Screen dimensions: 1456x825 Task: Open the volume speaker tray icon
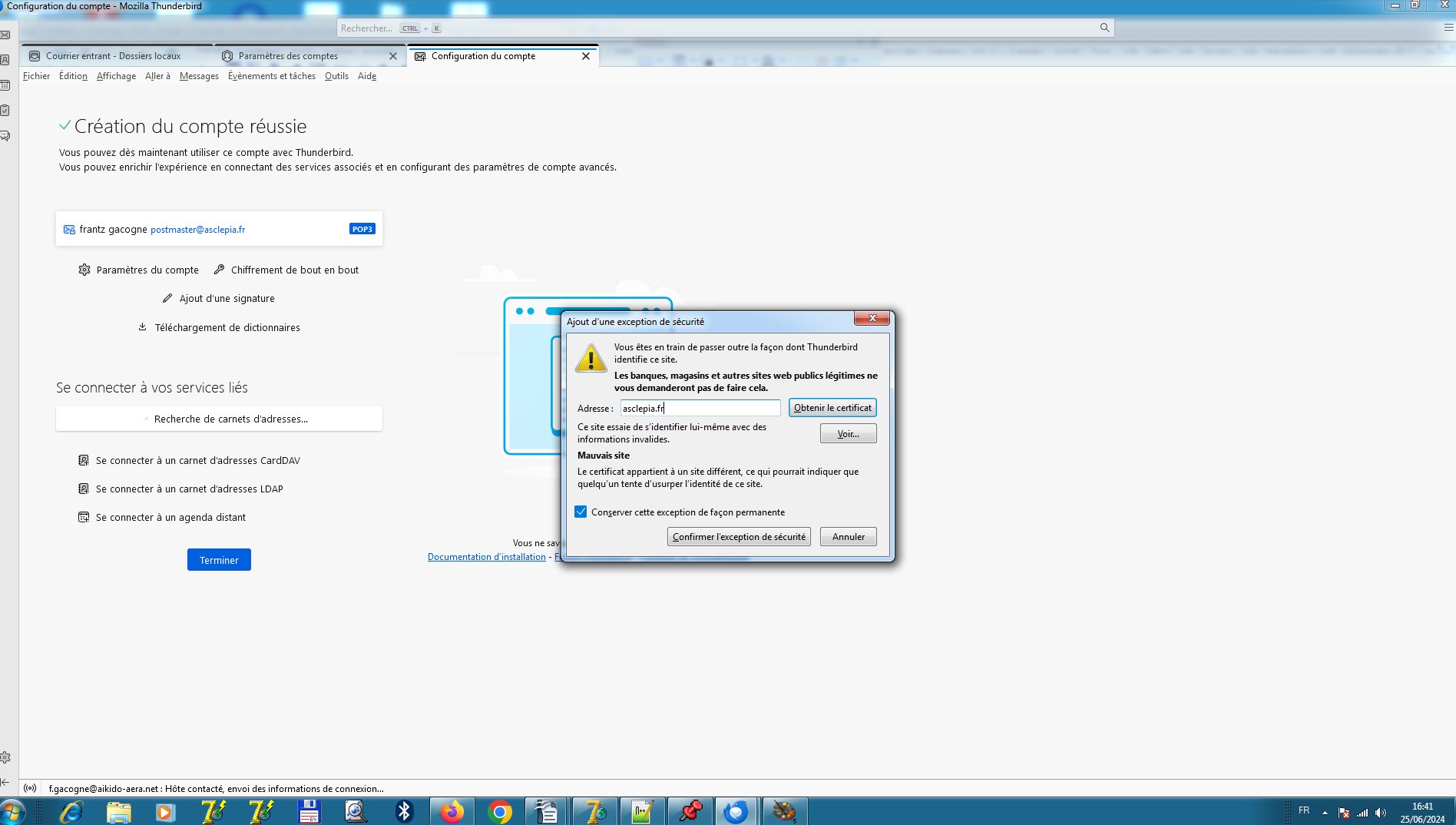click(1381, 813)
